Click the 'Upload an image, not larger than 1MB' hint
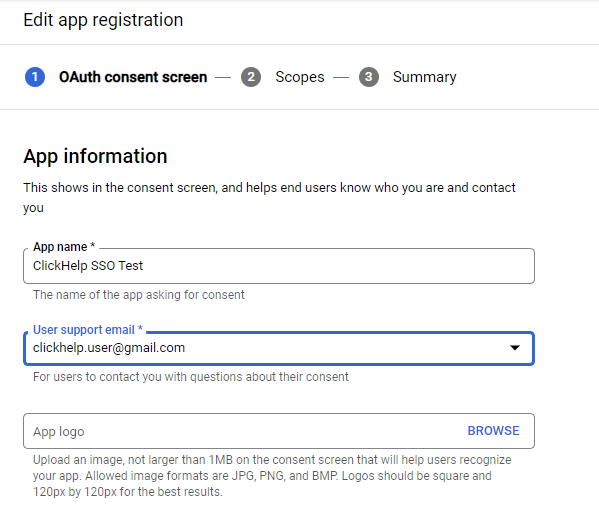Screen dimensions: 599x523 (272, 476)
